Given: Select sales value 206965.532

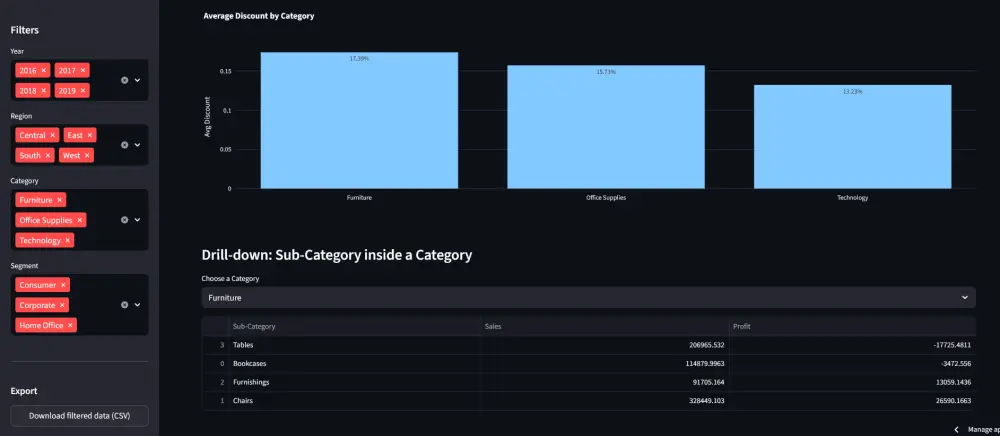Looking at the screenshot, I should (605, 345).
